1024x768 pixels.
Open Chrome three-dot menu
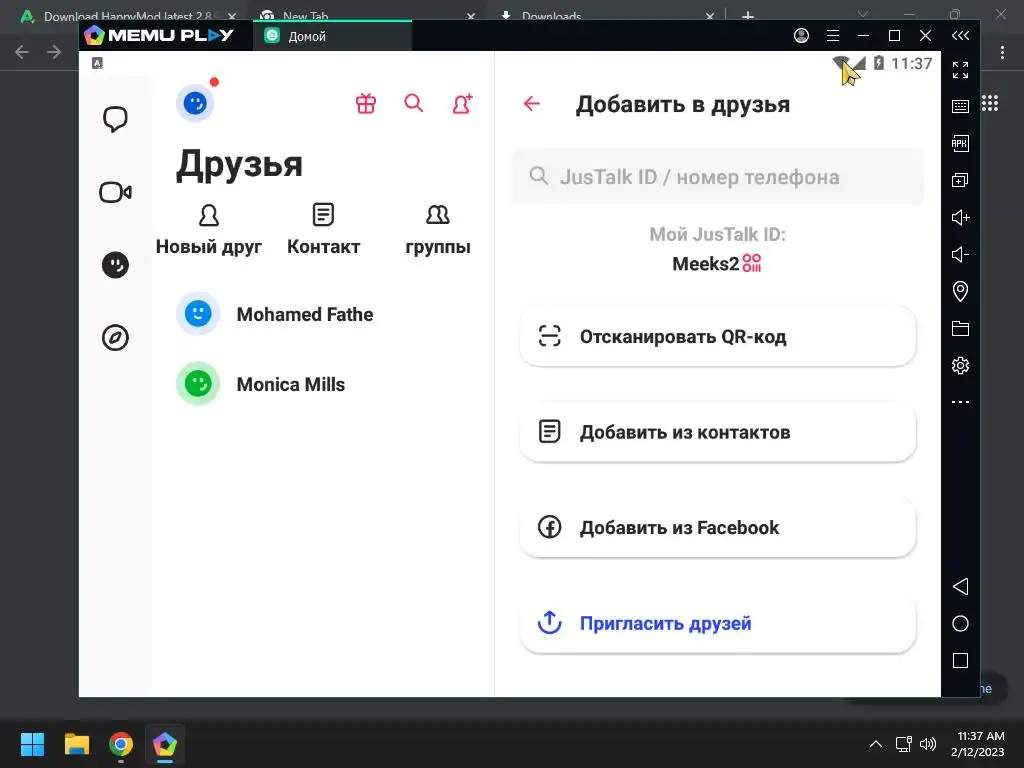click(x=1002, y=52)
